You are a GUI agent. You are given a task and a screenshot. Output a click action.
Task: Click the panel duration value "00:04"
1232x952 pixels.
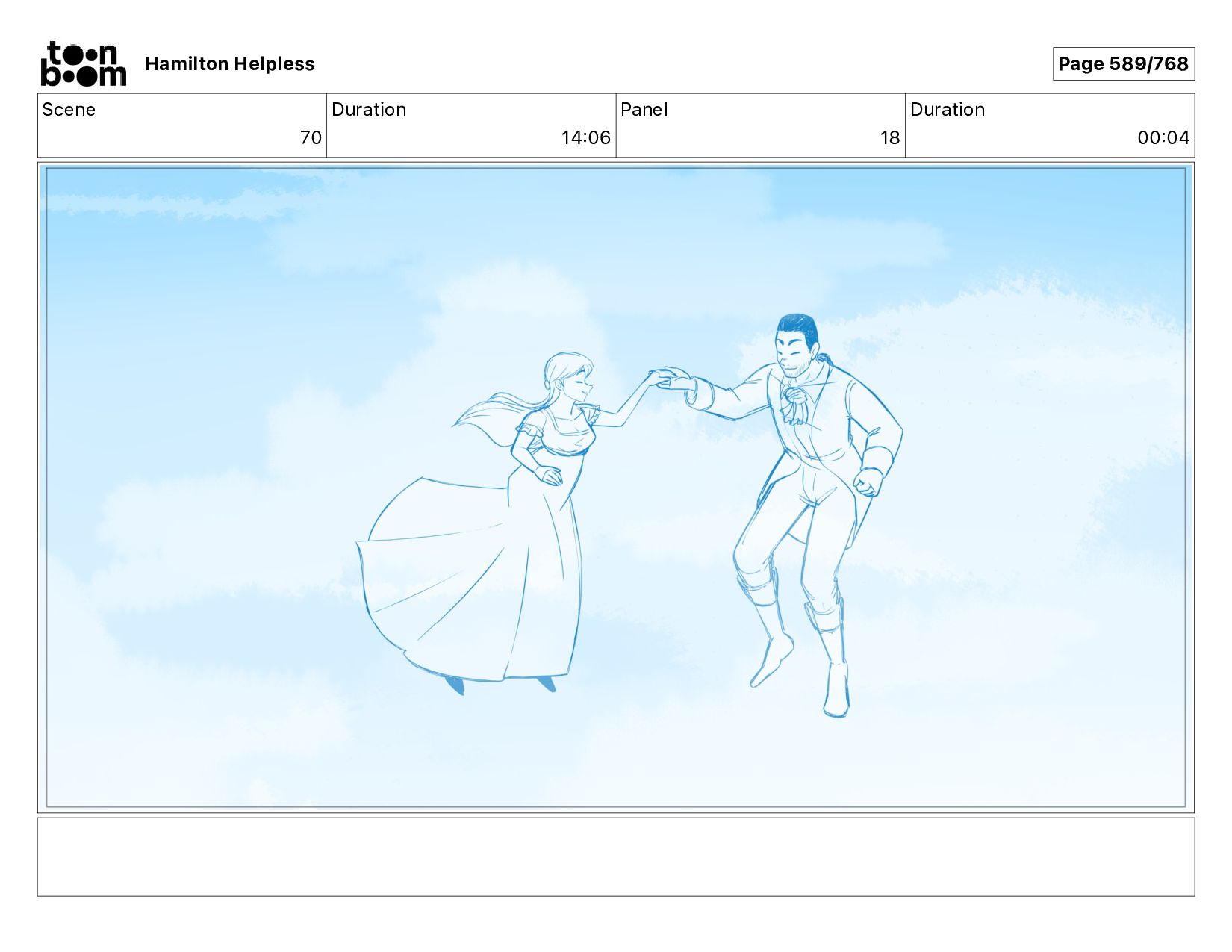click(1163, 138)
